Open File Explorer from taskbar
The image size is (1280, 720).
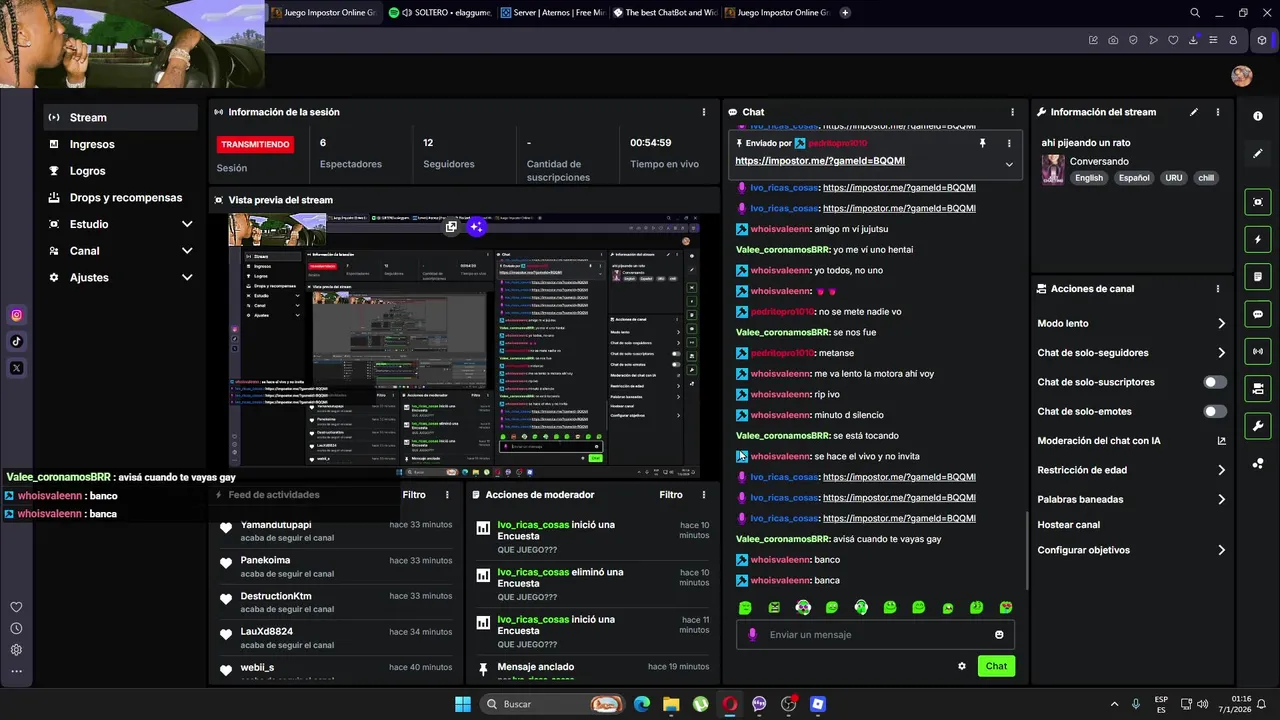pyautogui.click(x=671, y=704)
